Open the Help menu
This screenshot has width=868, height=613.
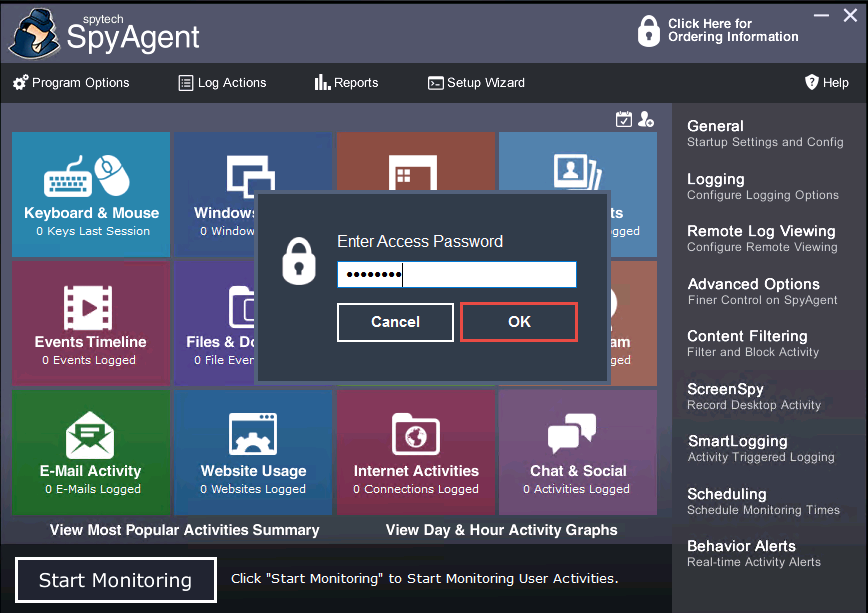click(826, 83)
